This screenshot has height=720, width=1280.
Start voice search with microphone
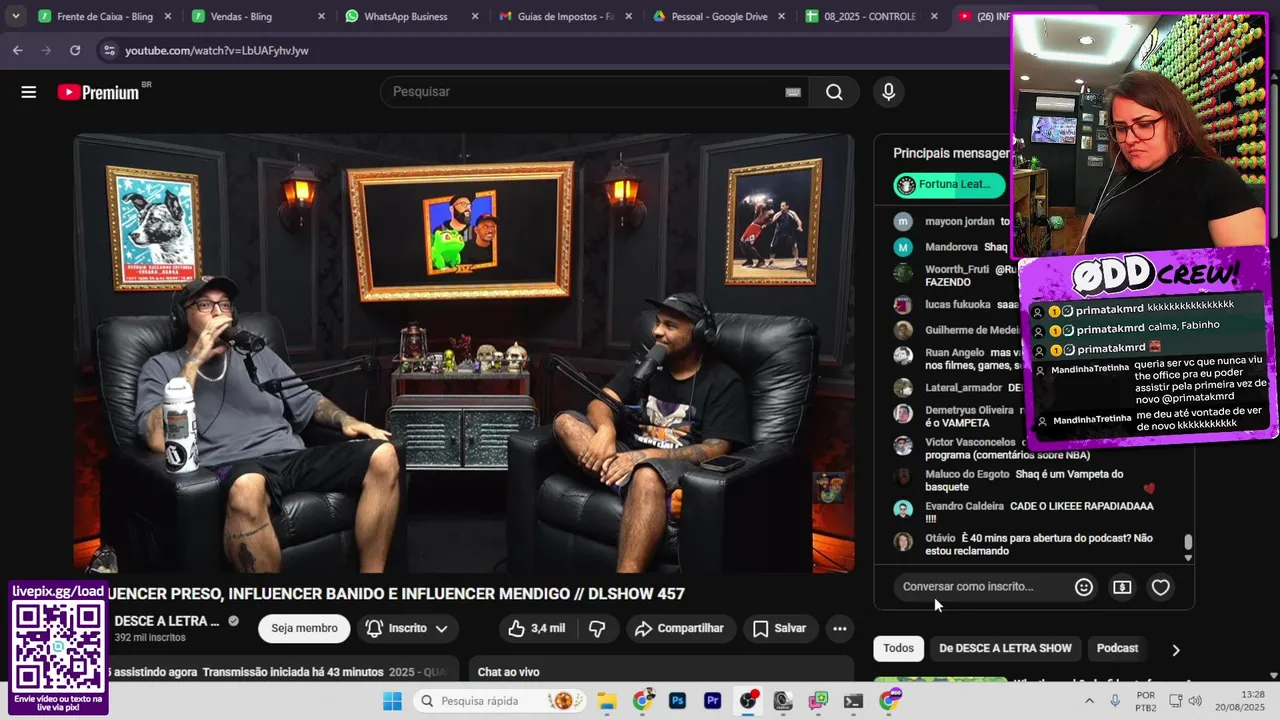pos(888,92)
